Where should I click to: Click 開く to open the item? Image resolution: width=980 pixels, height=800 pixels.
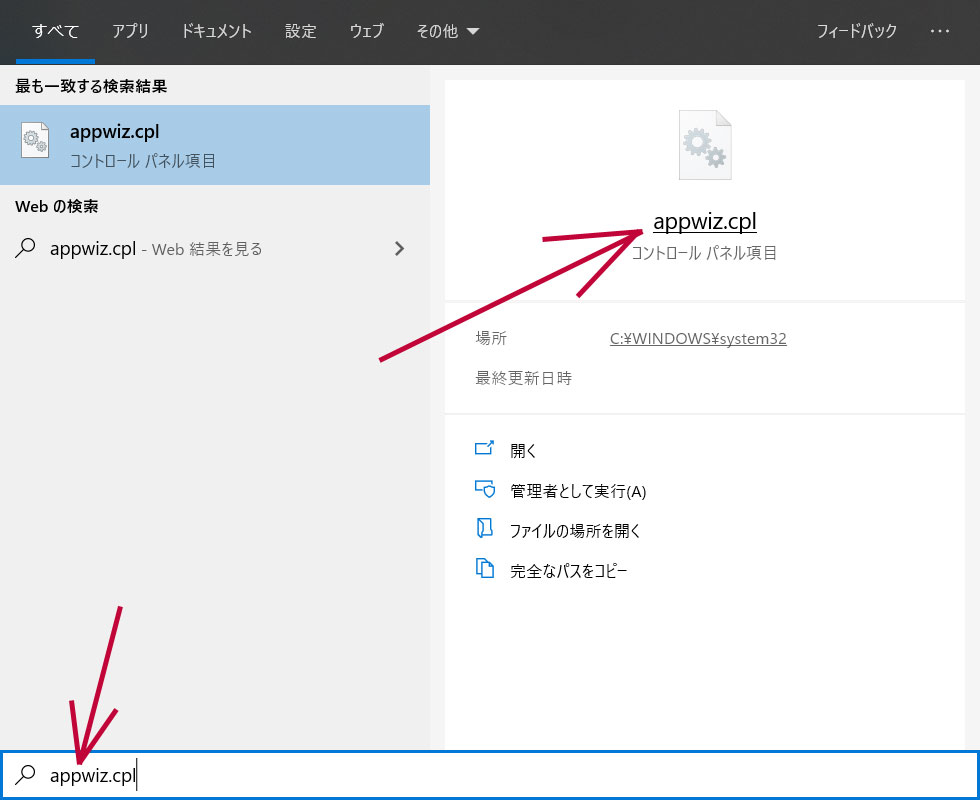(x=523, y=451)
